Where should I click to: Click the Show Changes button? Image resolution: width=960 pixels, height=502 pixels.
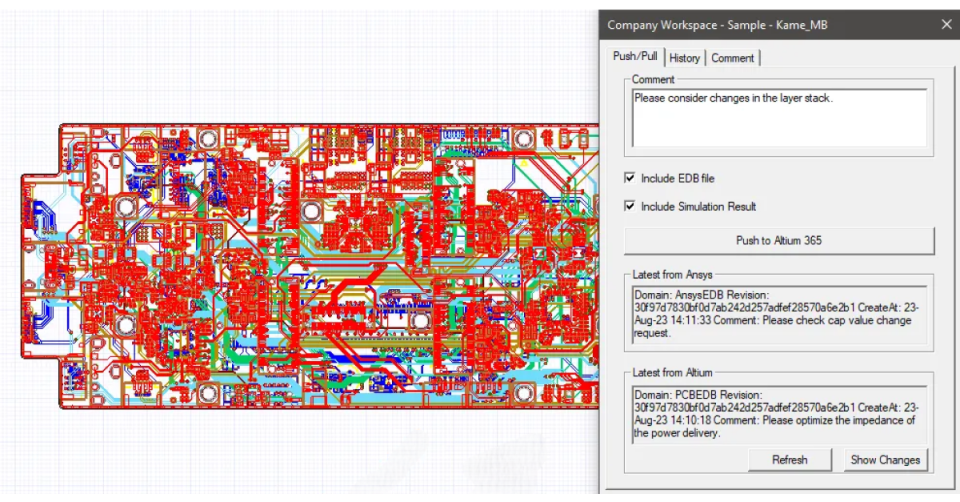point(885,460)
